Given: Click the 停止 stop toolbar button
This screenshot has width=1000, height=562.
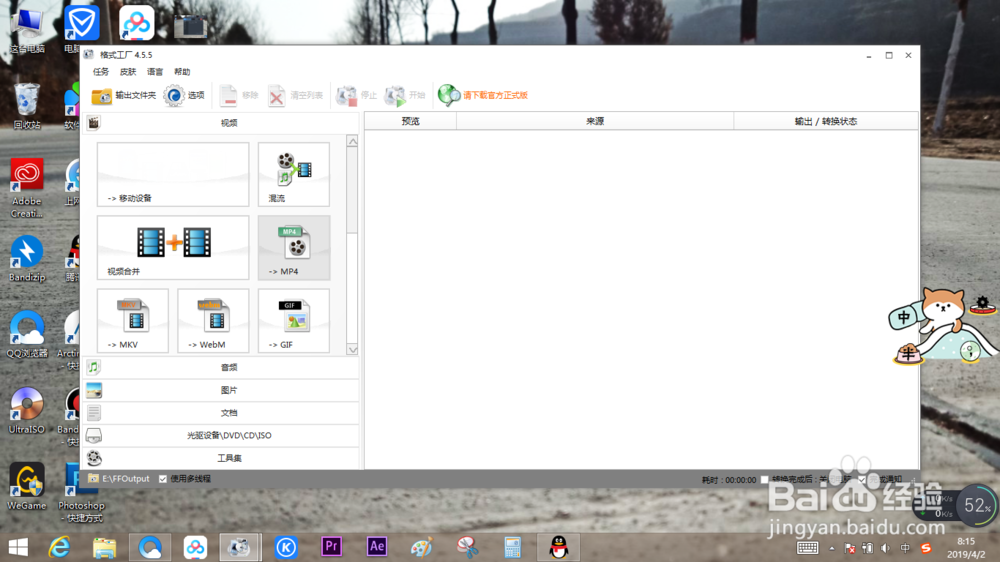Looking at the screenshot, I should click(x=357, y=96).
